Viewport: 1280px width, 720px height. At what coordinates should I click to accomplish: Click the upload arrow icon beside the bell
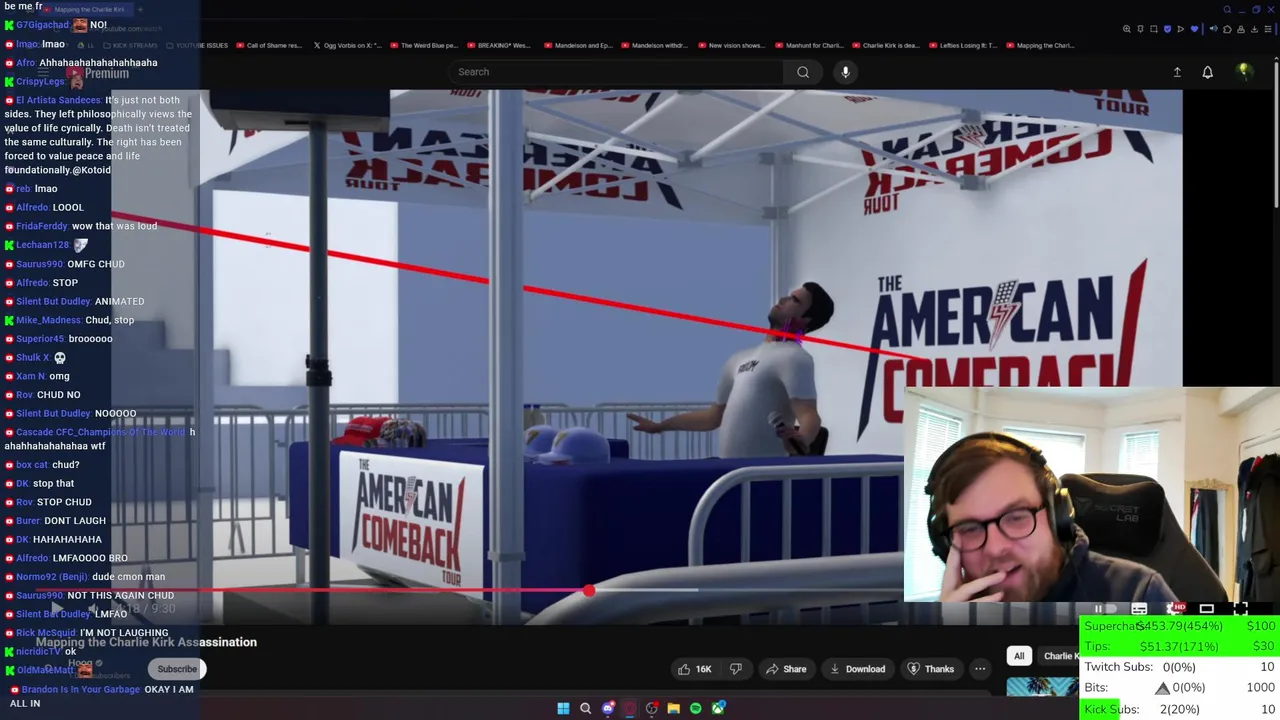click(1177, 72)
